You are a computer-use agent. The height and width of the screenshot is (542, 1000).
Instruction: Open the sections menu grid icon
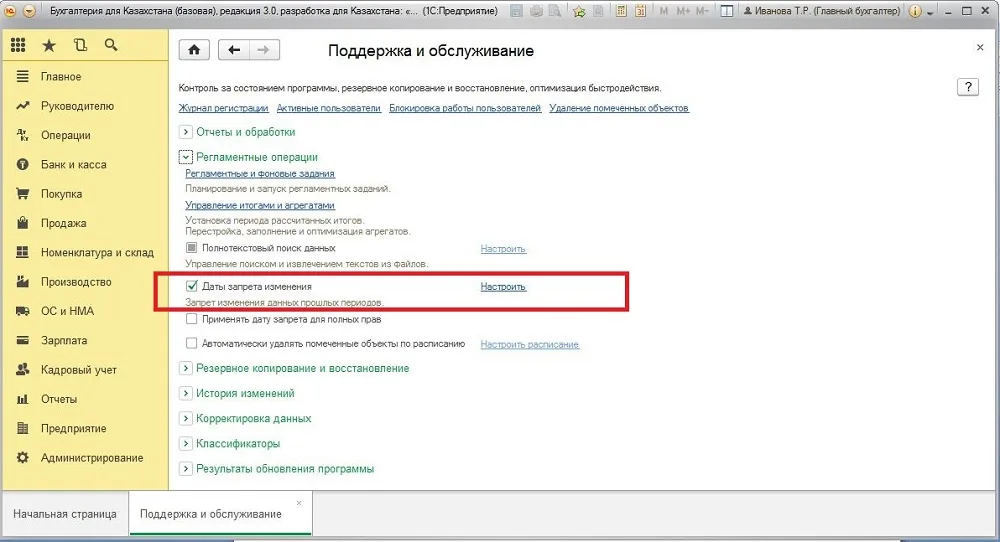[18, 45]
